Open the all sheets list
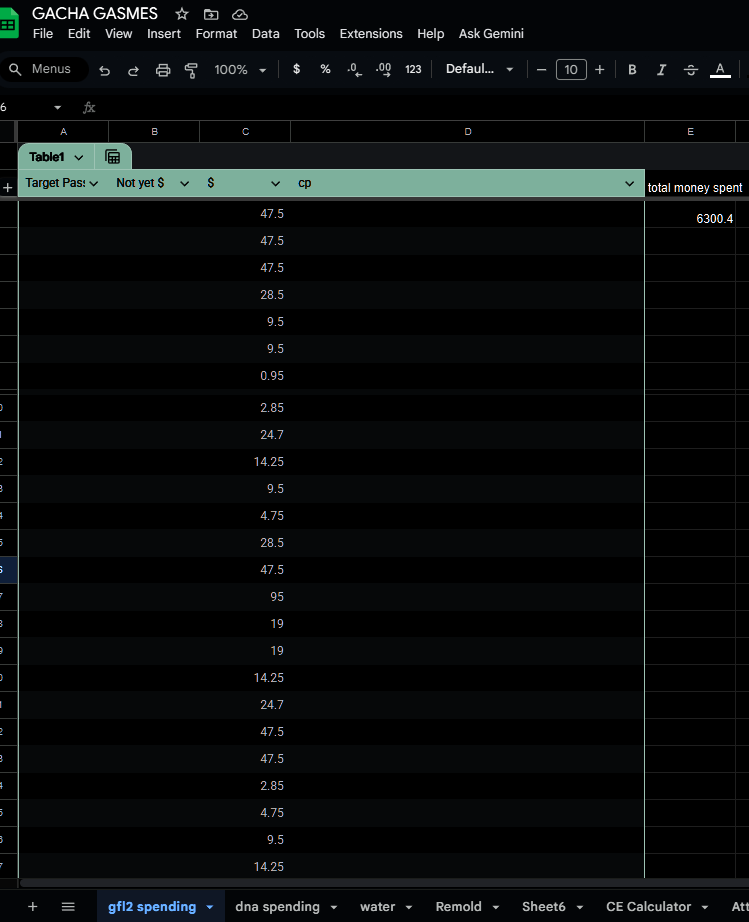 point(68,907)
